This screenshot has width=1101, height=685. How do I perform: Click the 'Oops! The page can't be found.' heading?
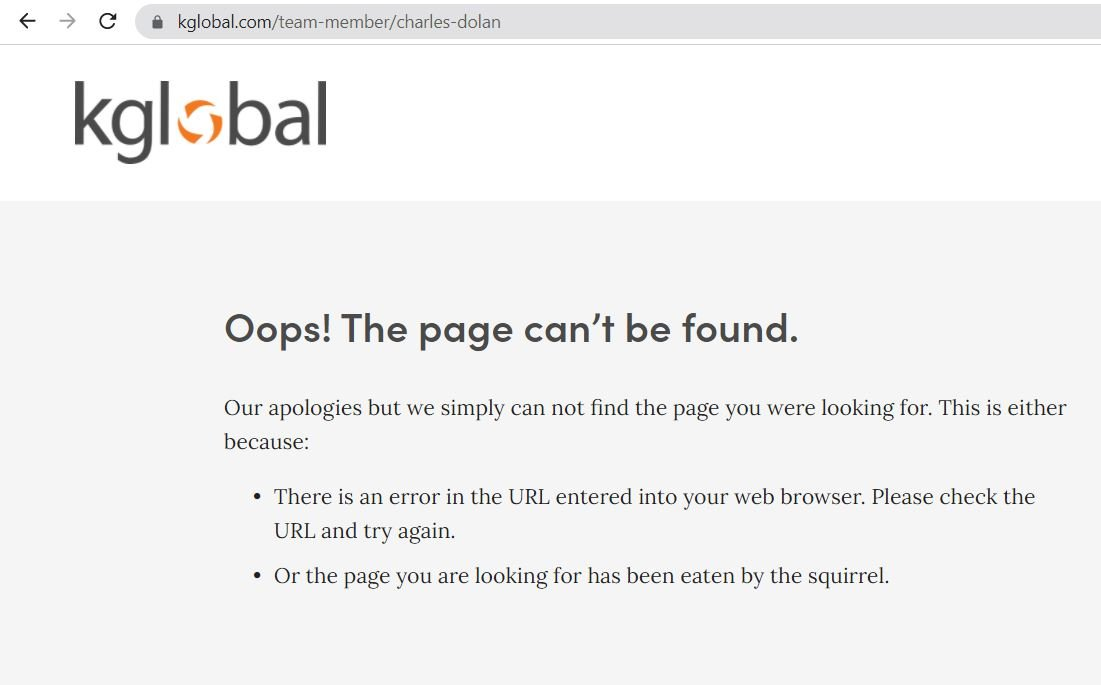(x=511, y=328)
